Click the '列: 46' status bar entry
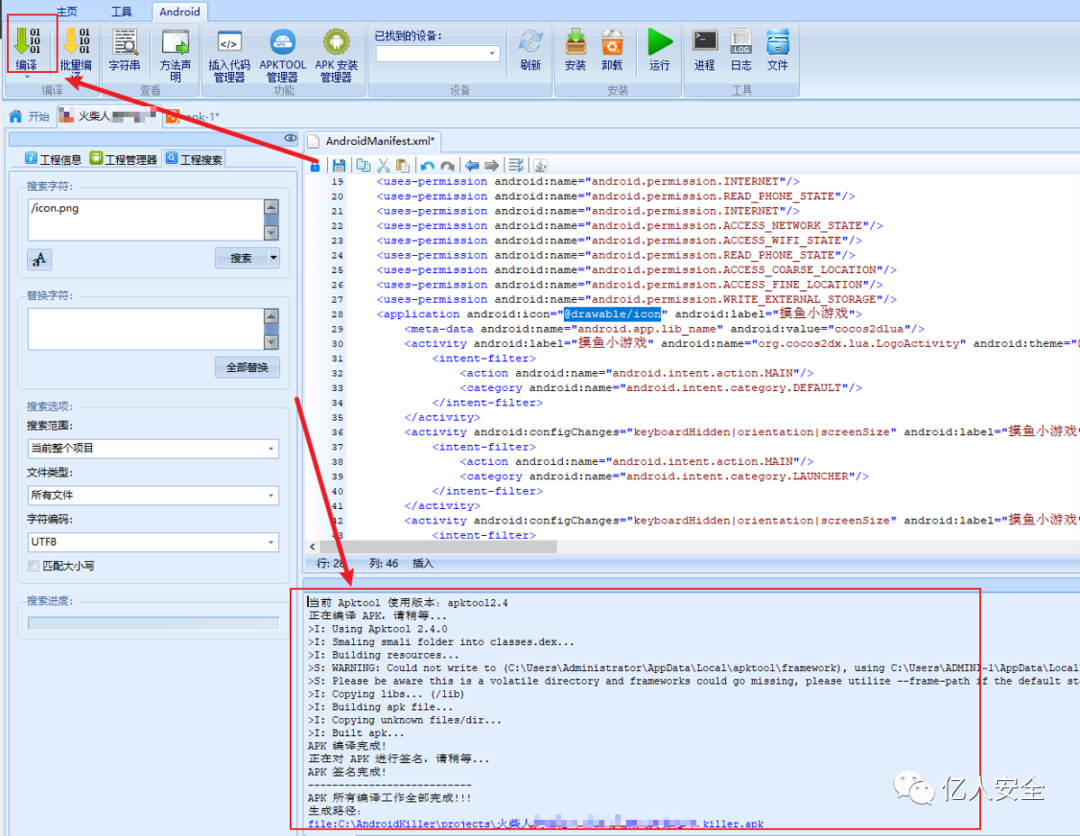This screenshot has height=836, width=1080. (x=384, y=563)
